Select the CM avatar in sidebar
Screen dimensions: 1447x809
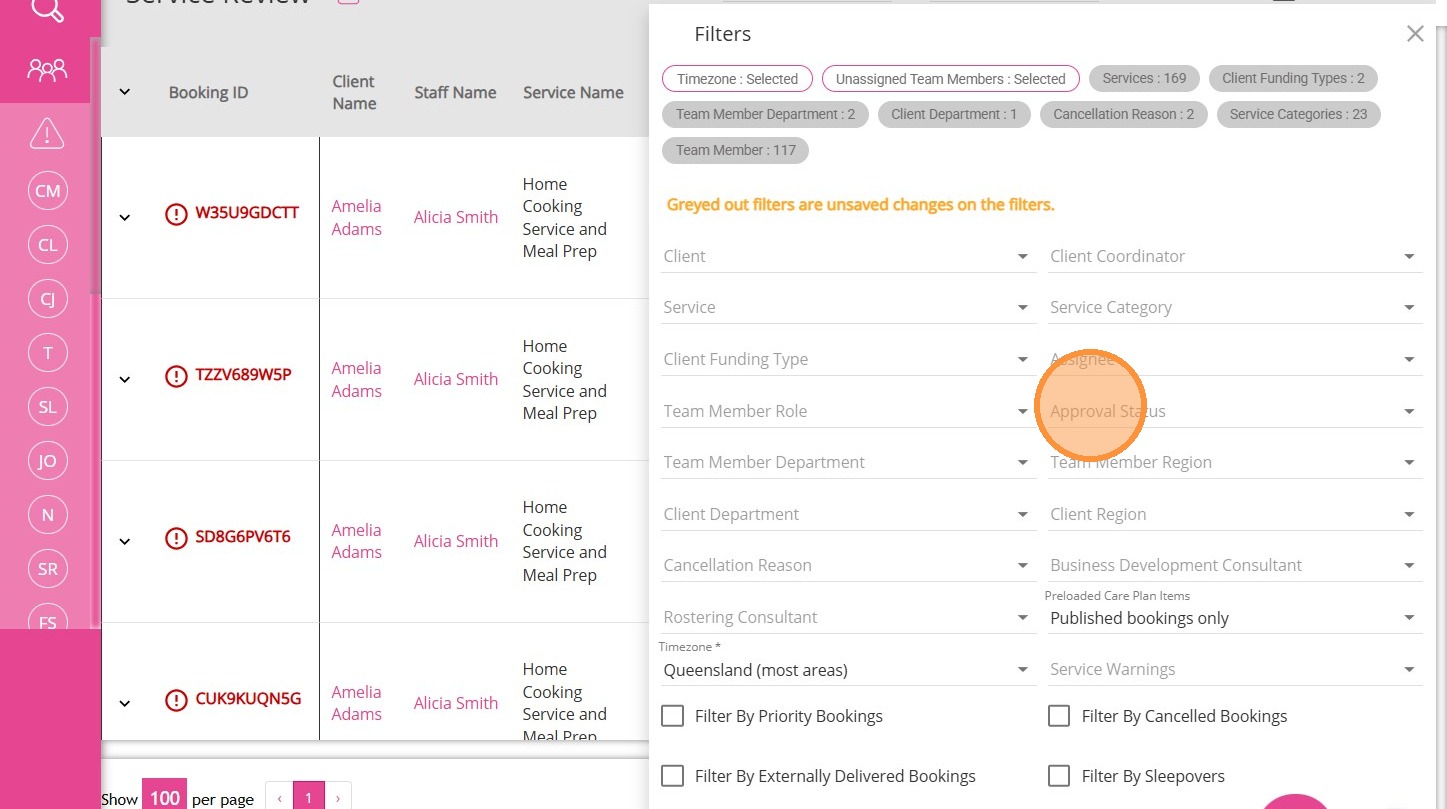pos(47,191)
